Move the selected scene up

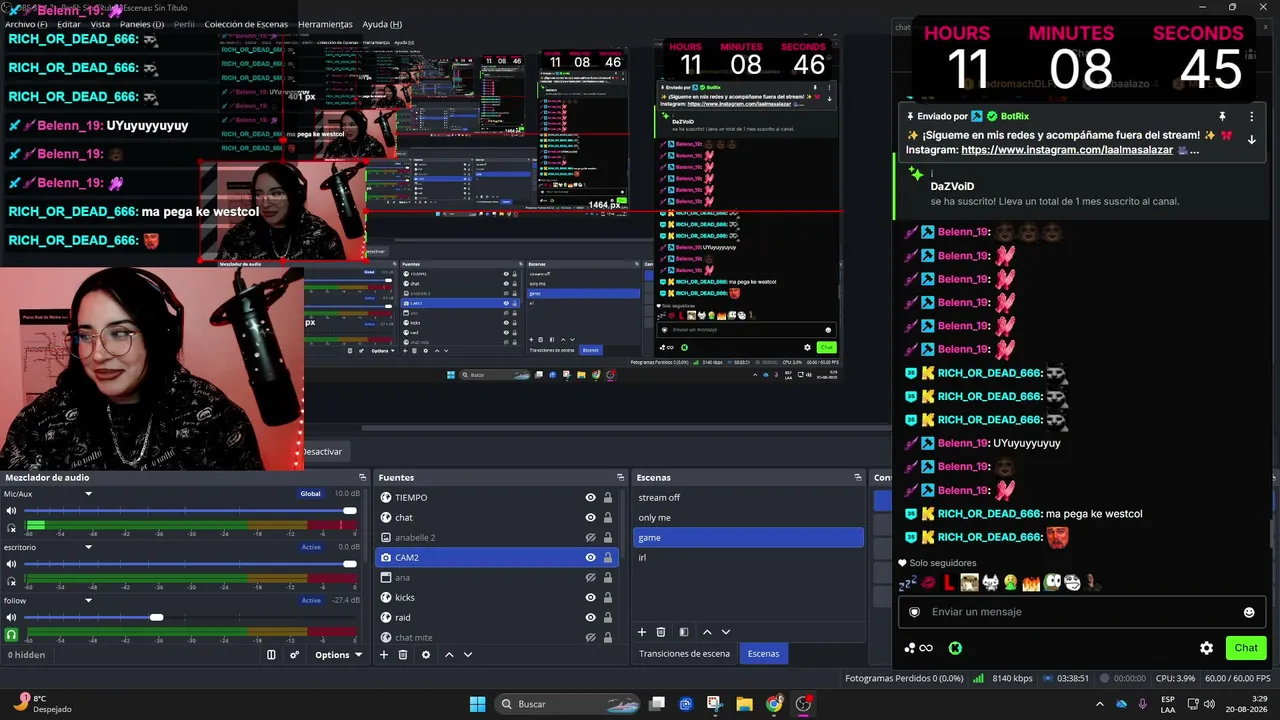[707, 632]
